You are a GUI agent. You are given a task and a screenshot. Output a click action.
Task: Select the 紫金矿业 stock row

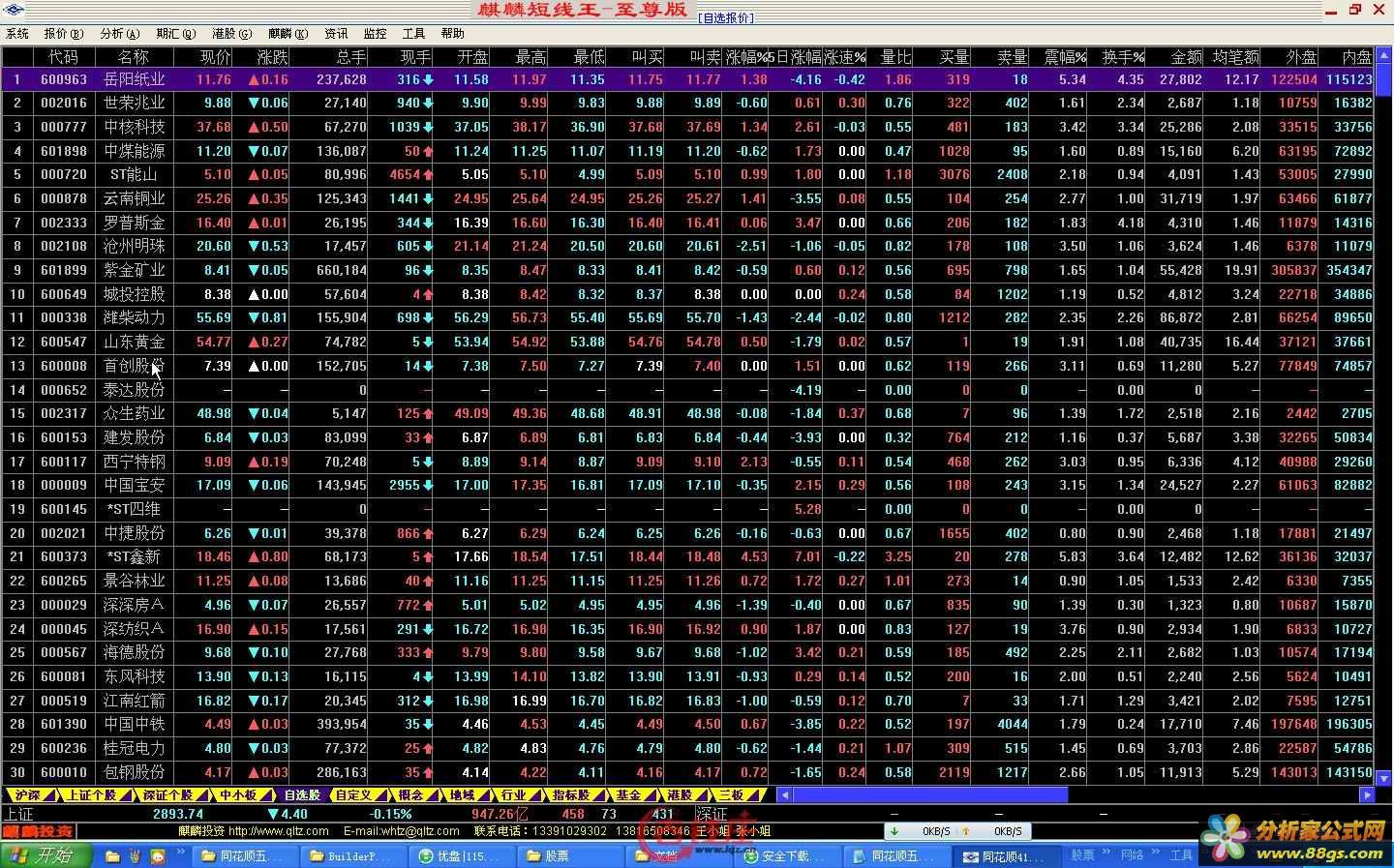[688, 270]
